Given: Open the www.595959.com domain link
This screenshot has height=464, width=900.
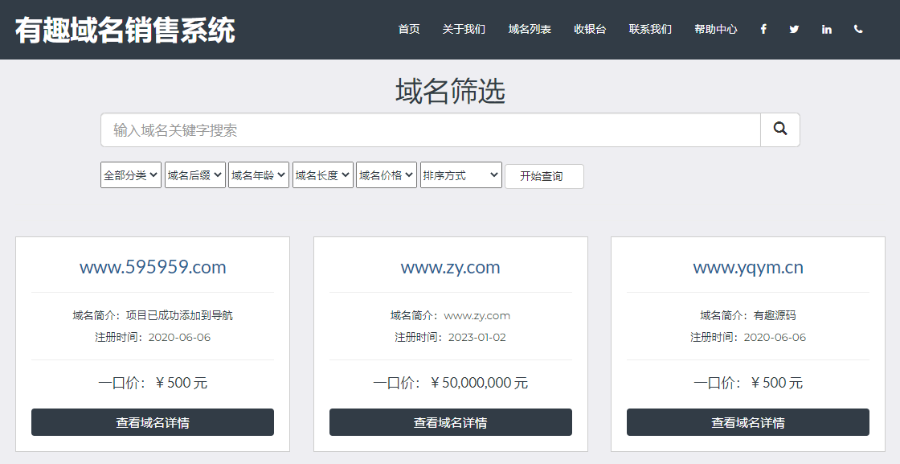Looking at the screenshot, I should [153, 267].
